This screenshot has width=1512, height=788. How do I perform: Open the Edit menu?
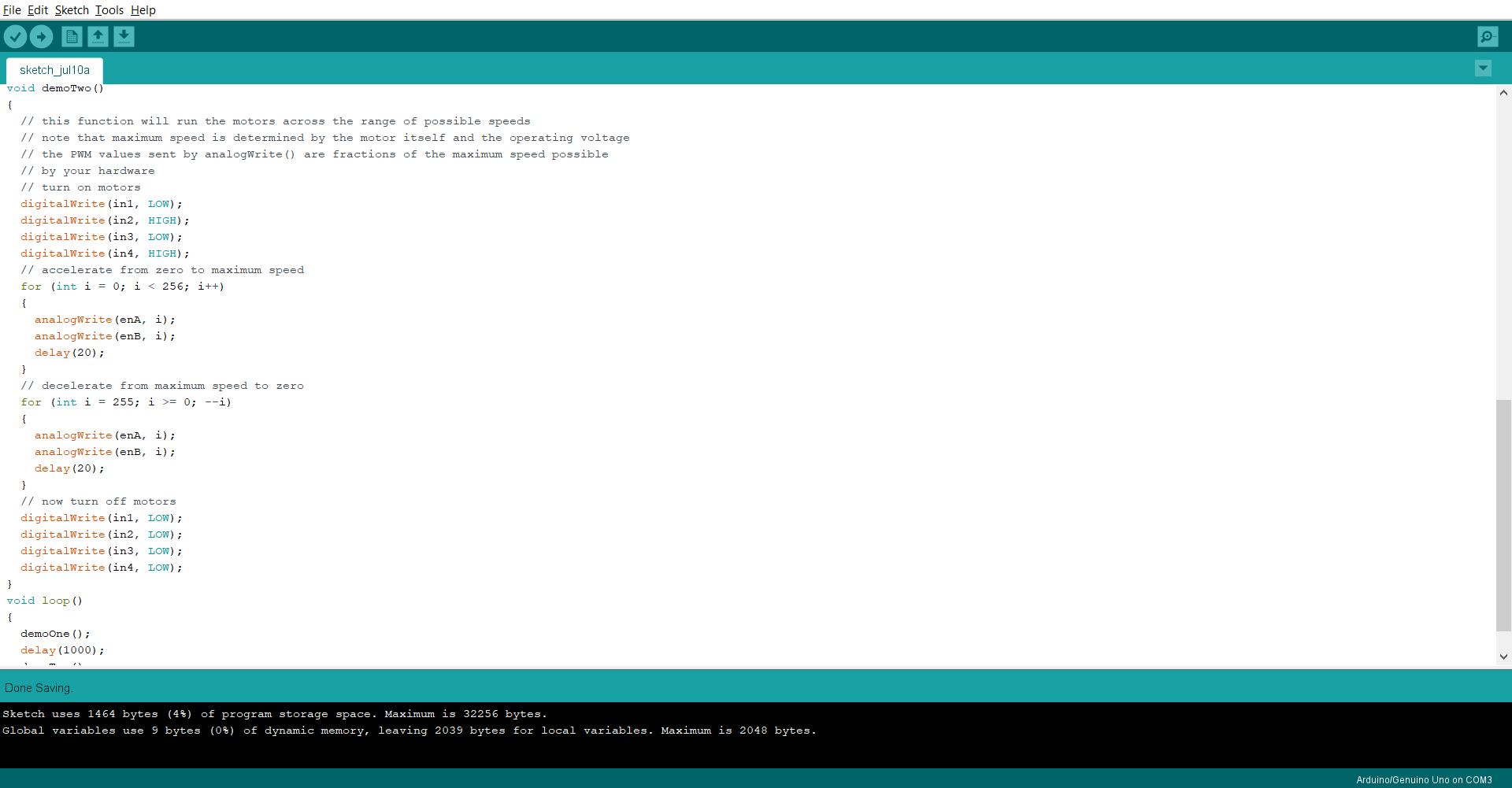point(38,10)
